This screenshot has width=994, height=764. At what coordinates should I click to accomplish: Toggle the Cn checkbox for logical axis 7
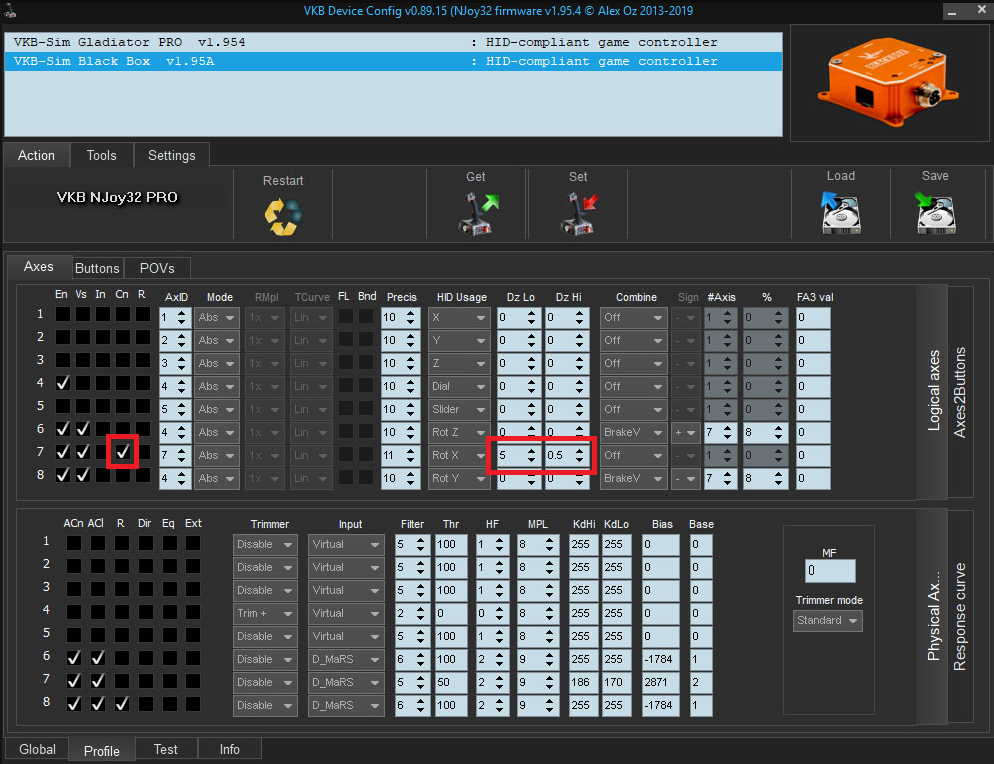122,452
